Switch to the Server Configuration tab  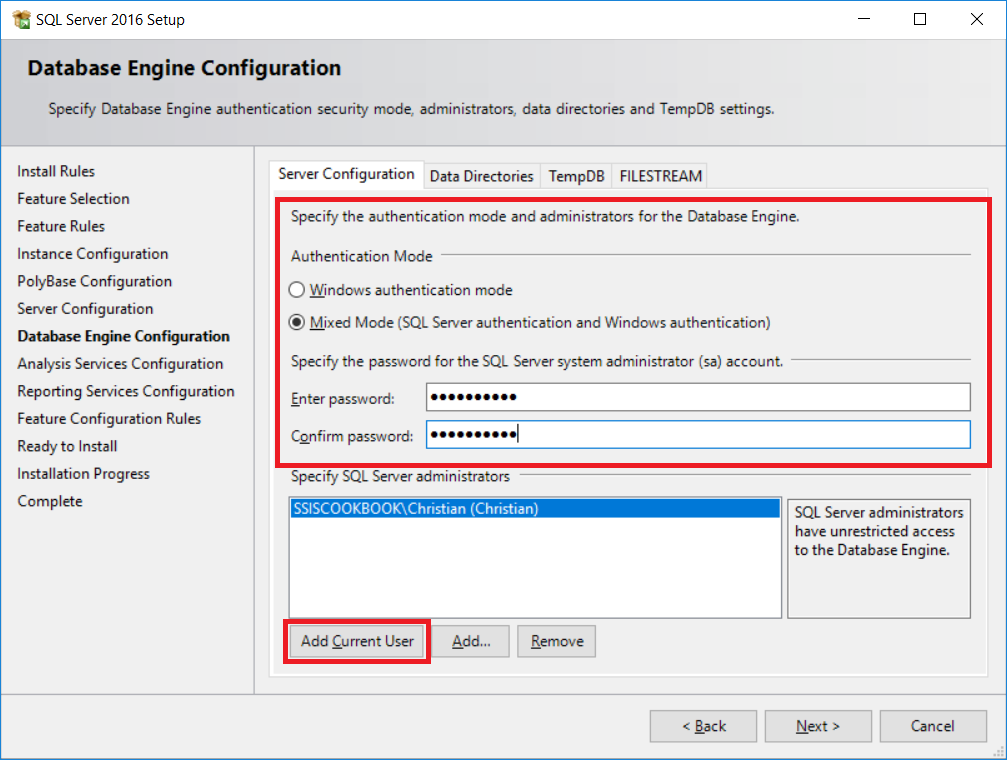click(346, 174)
